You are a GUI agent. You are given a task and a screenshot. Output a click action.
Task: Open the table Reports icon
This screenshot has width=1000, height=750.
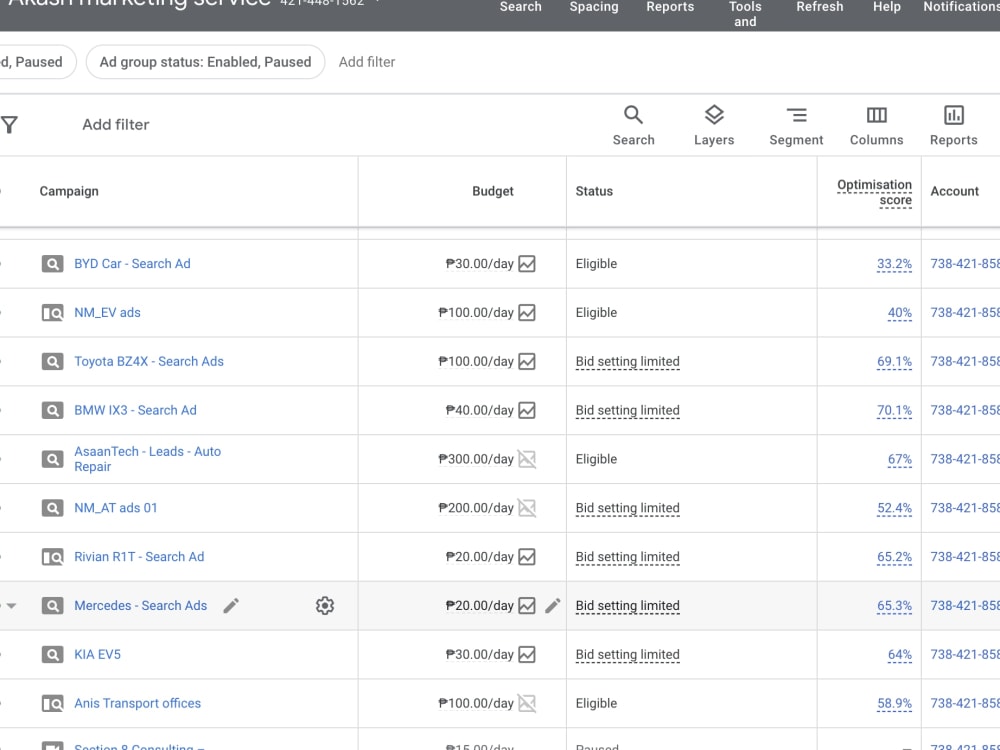953,125
